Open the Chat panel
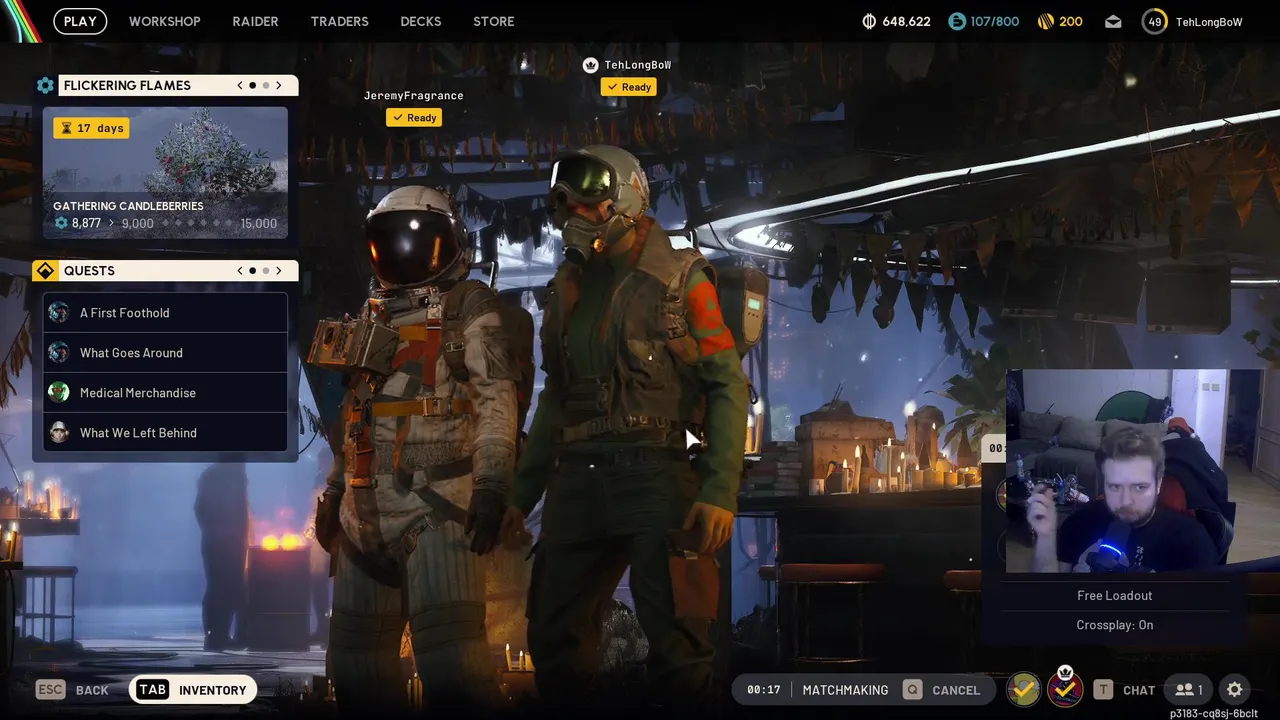Image resolution: width=1280 pixels, height=720 pixels. tap(1124, 690)
